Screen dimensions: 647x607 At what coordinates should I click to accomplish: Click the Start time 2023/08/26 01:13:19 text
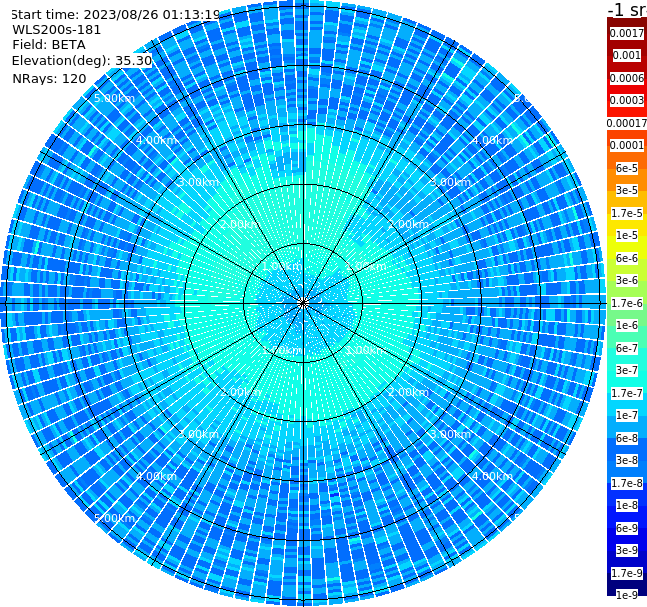click(x=115, y=15)
